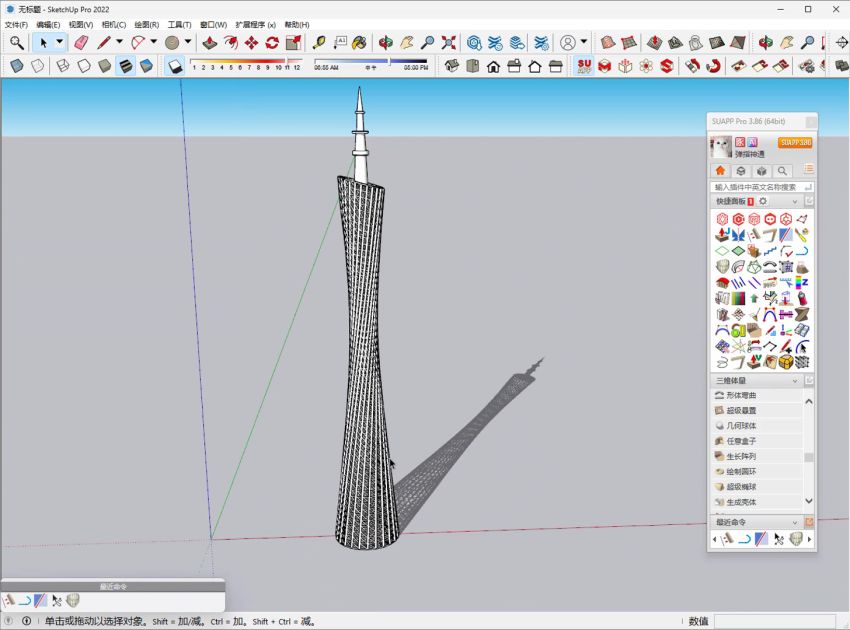Pick the Pencil line tool
Viewport: 850px width, 630px height.
click(104, 42)
